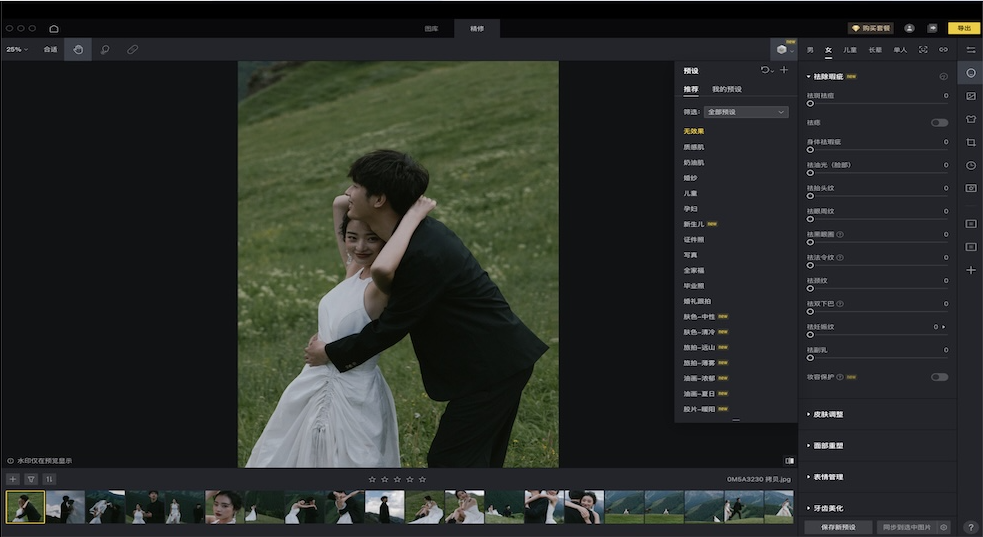
Task: Open the adjustment sliders icon in right sidebar
Action: coord(970,50)
